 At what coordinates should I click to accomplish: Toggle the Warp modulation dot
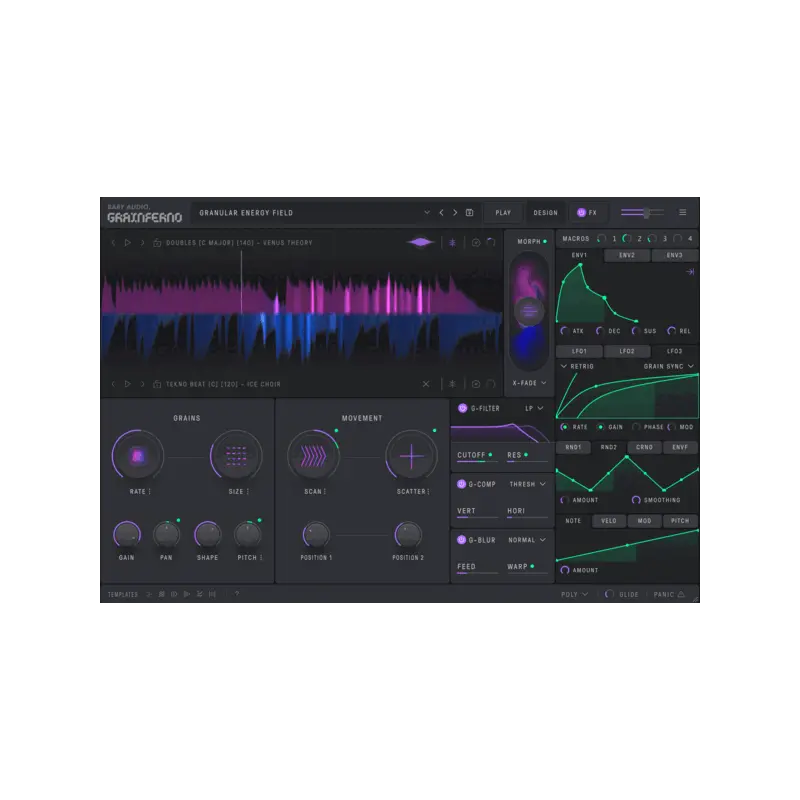pyautogui.click(x=532, y=566)
